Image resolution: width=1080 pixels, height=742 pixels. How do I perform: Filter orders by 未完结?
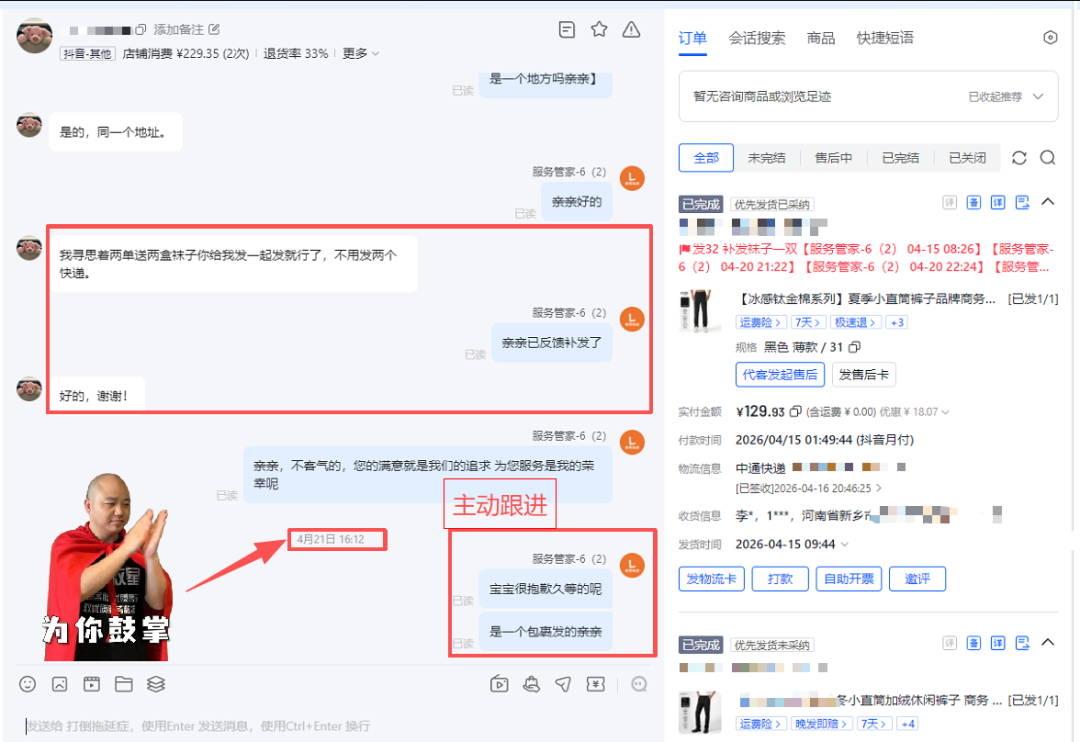tap(767, 158)
